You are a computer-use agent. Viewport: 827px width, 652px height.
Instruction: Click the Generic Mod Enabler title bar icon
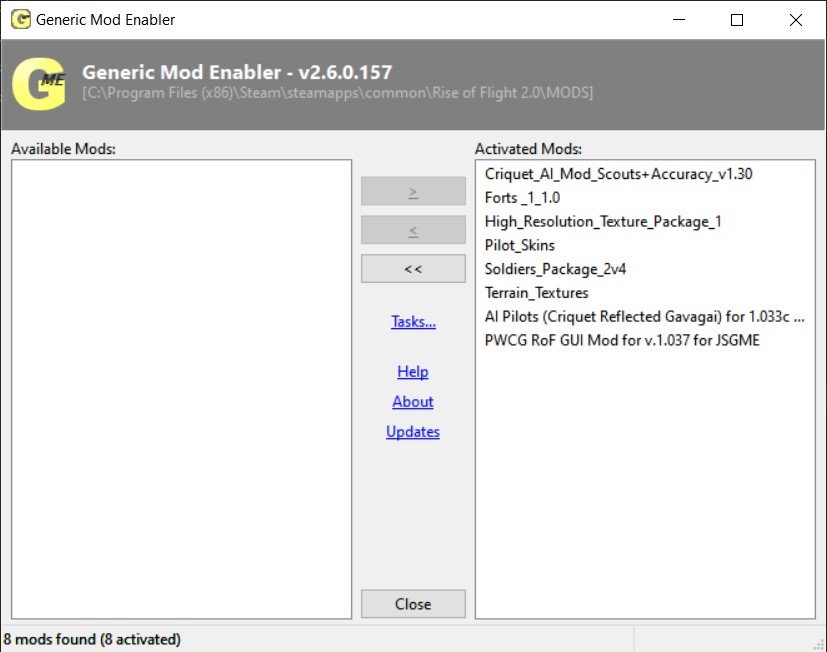coord(21,20)
